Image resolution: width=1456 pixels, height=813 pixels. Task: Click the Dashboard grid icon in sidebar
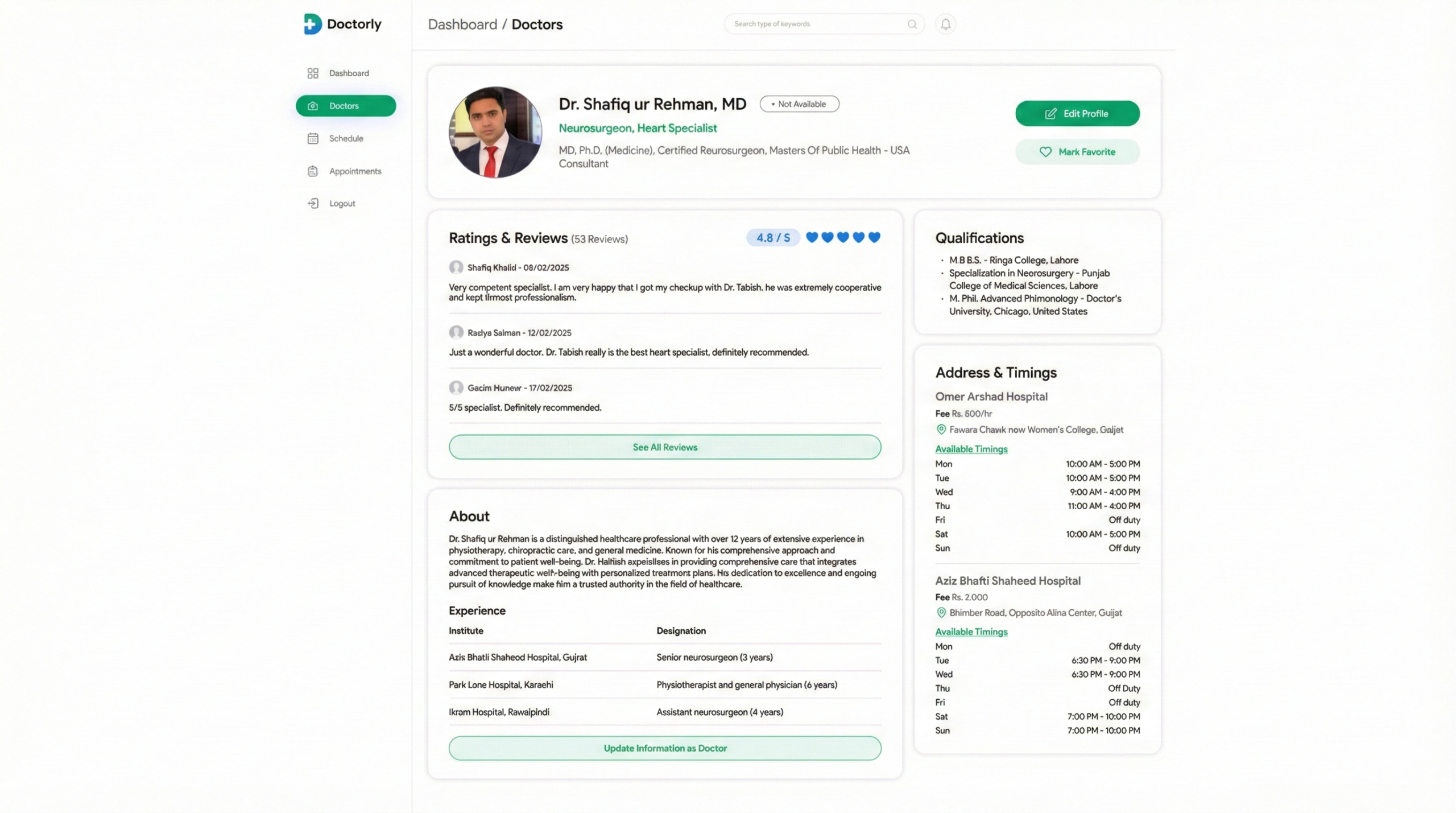tap(313, 73)
